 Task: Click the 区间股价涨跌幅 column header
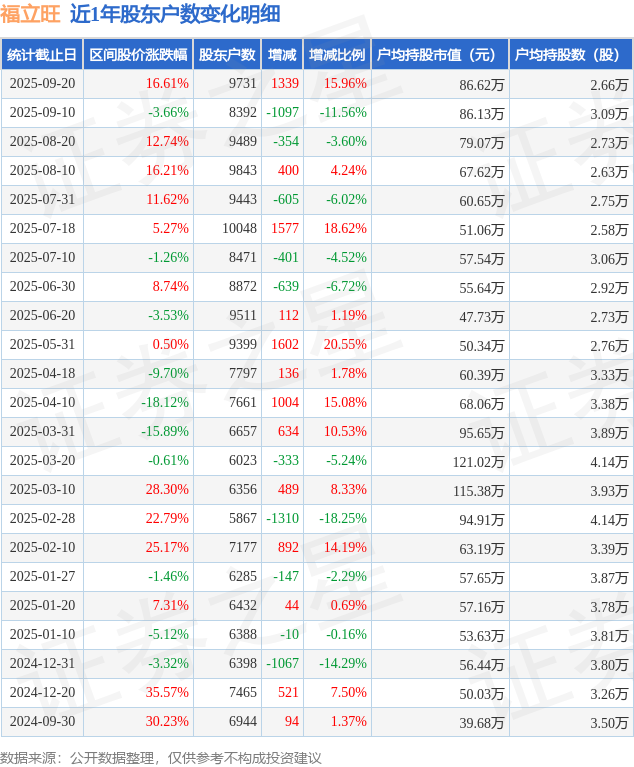pos(137,55)
